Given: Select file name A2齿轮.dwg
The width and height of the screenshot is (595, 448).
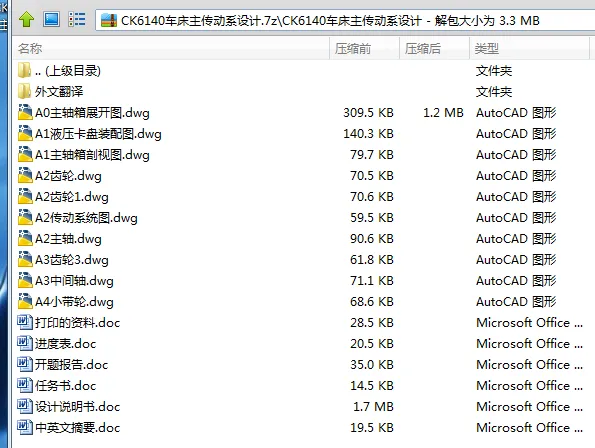Looking at the screenshot, I should pos(68,176).
